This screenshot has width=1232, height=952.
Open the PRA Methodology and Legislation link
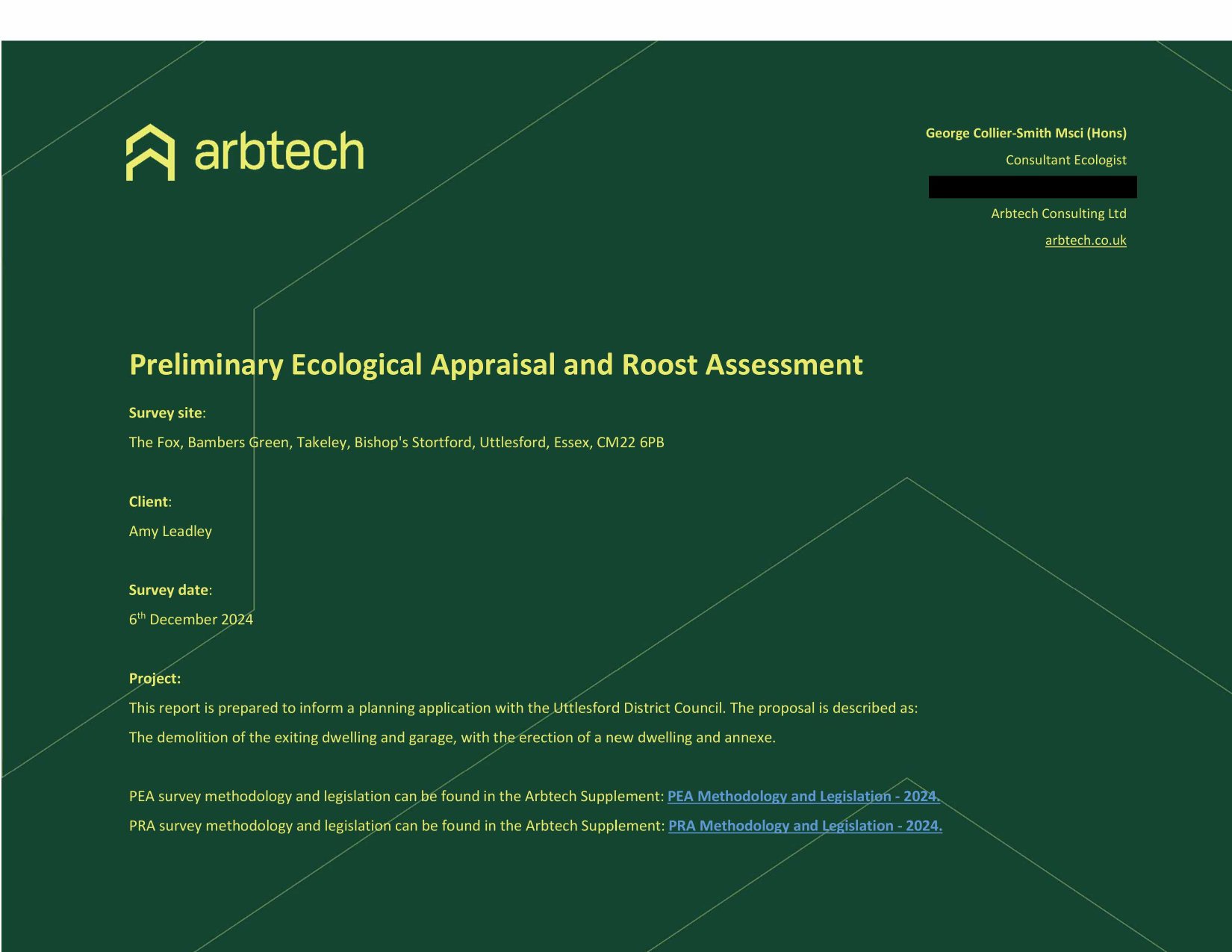pyautogui.click(x=804, y=826)
